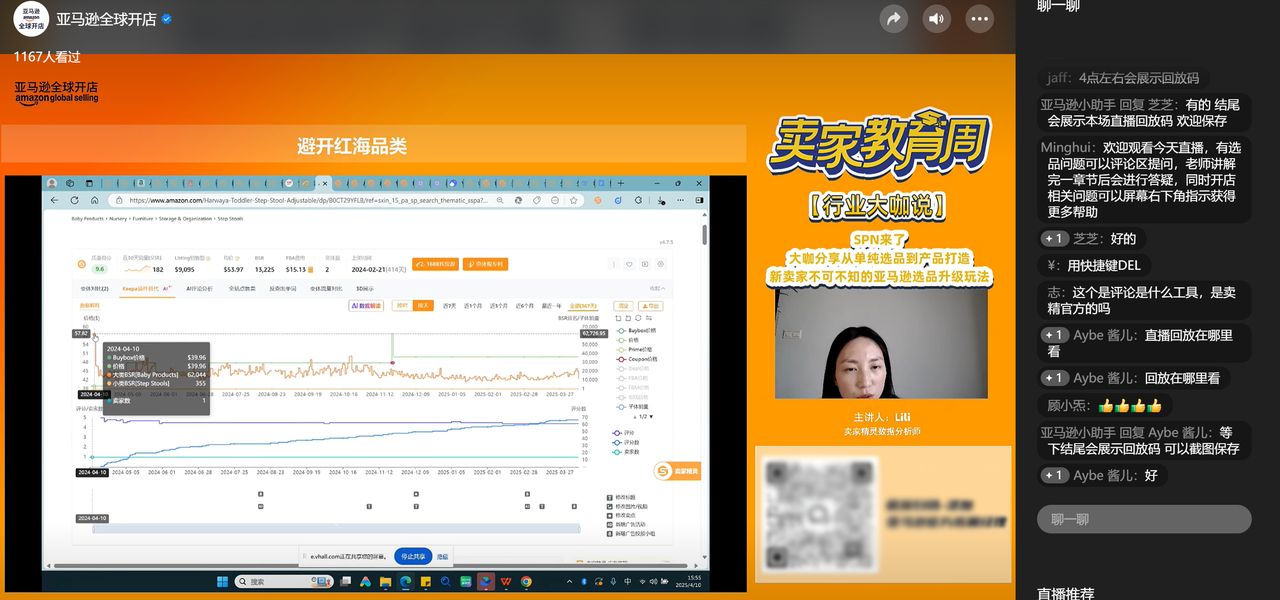Open the 全站点数据 tab
Viewport: 1280px width, 600px height.
tap(242, 288)
